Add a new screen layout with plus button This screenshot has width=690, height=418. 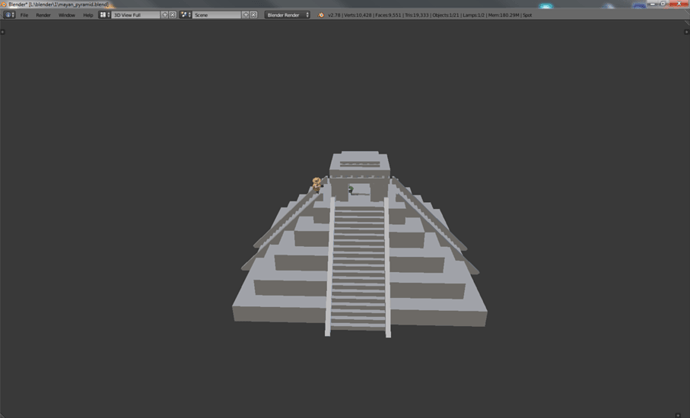pyautogui.click(x=165, y=15)
